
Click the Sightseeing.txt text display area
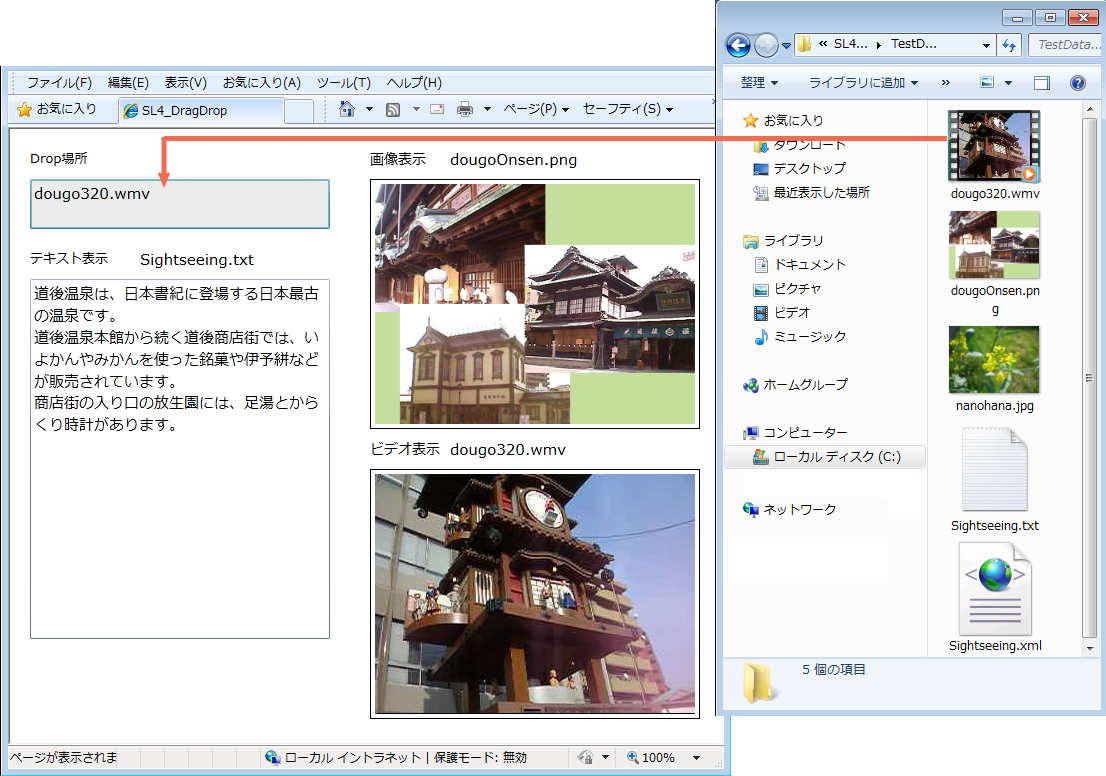[180, 459]
